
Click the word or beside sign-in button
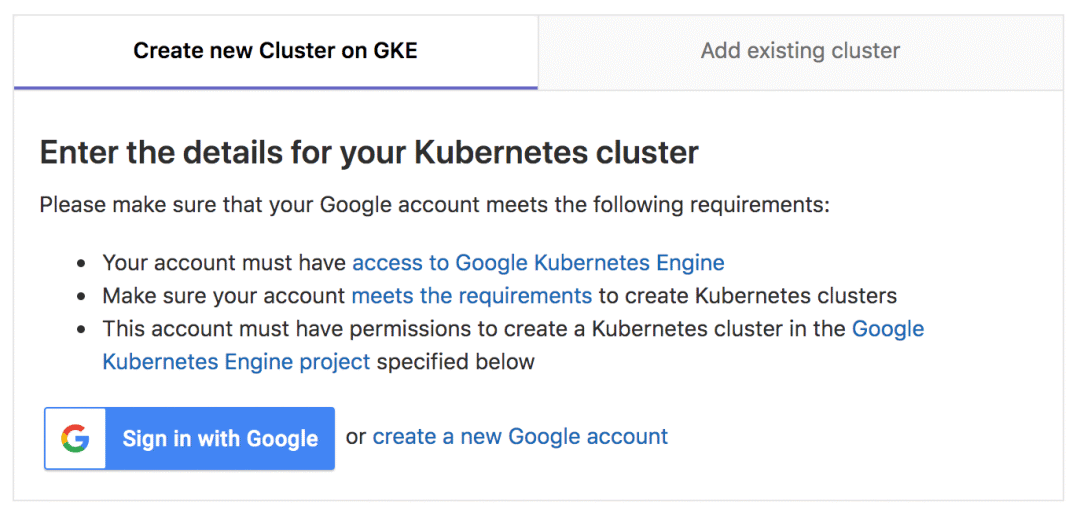click(356, 437)
